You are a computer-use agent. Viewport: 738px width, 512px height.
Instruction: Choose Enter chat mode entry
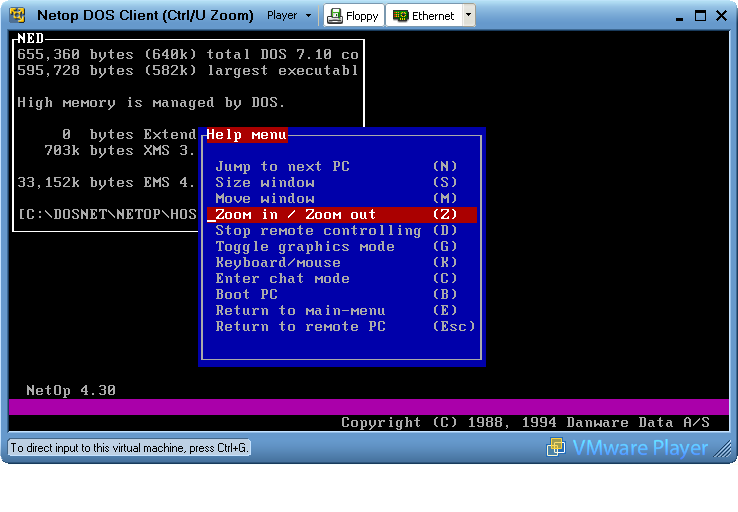point(342,279)
